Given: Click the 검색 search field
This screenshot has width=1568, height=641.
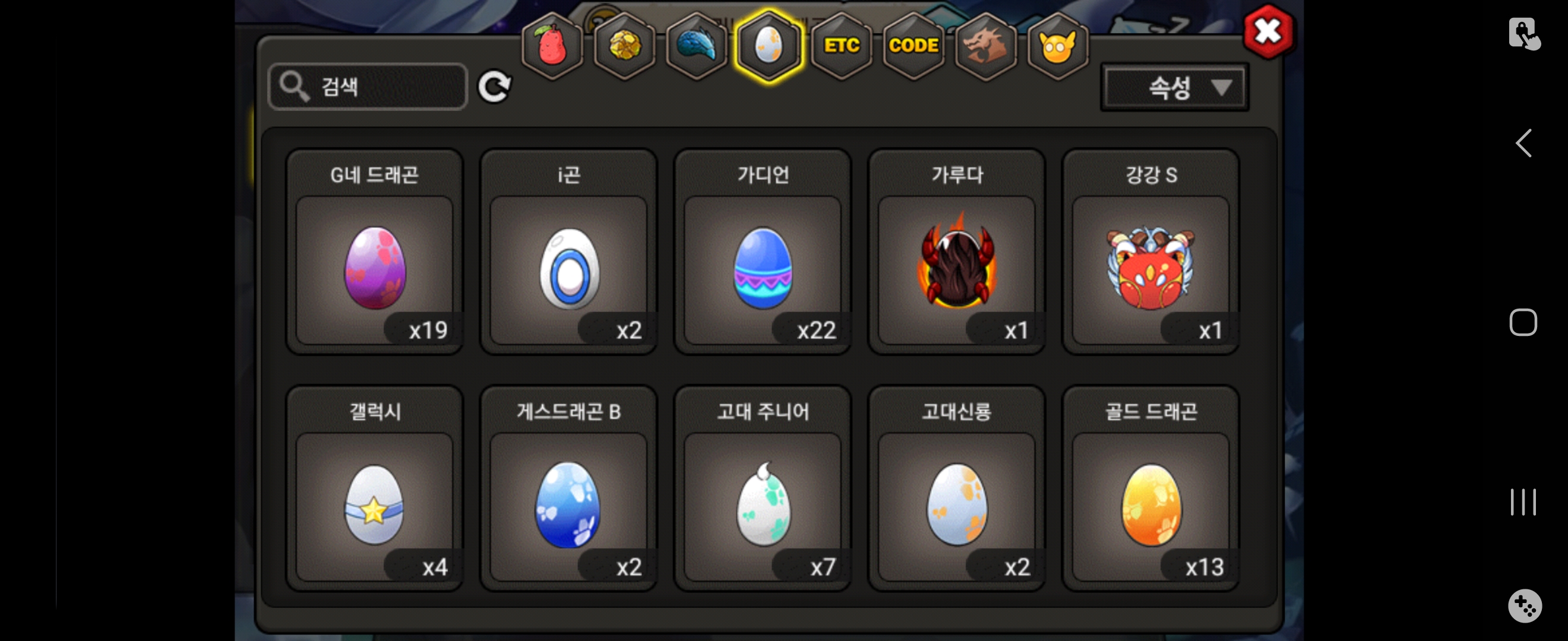Looking at the screenshot, I should [368, 87].
